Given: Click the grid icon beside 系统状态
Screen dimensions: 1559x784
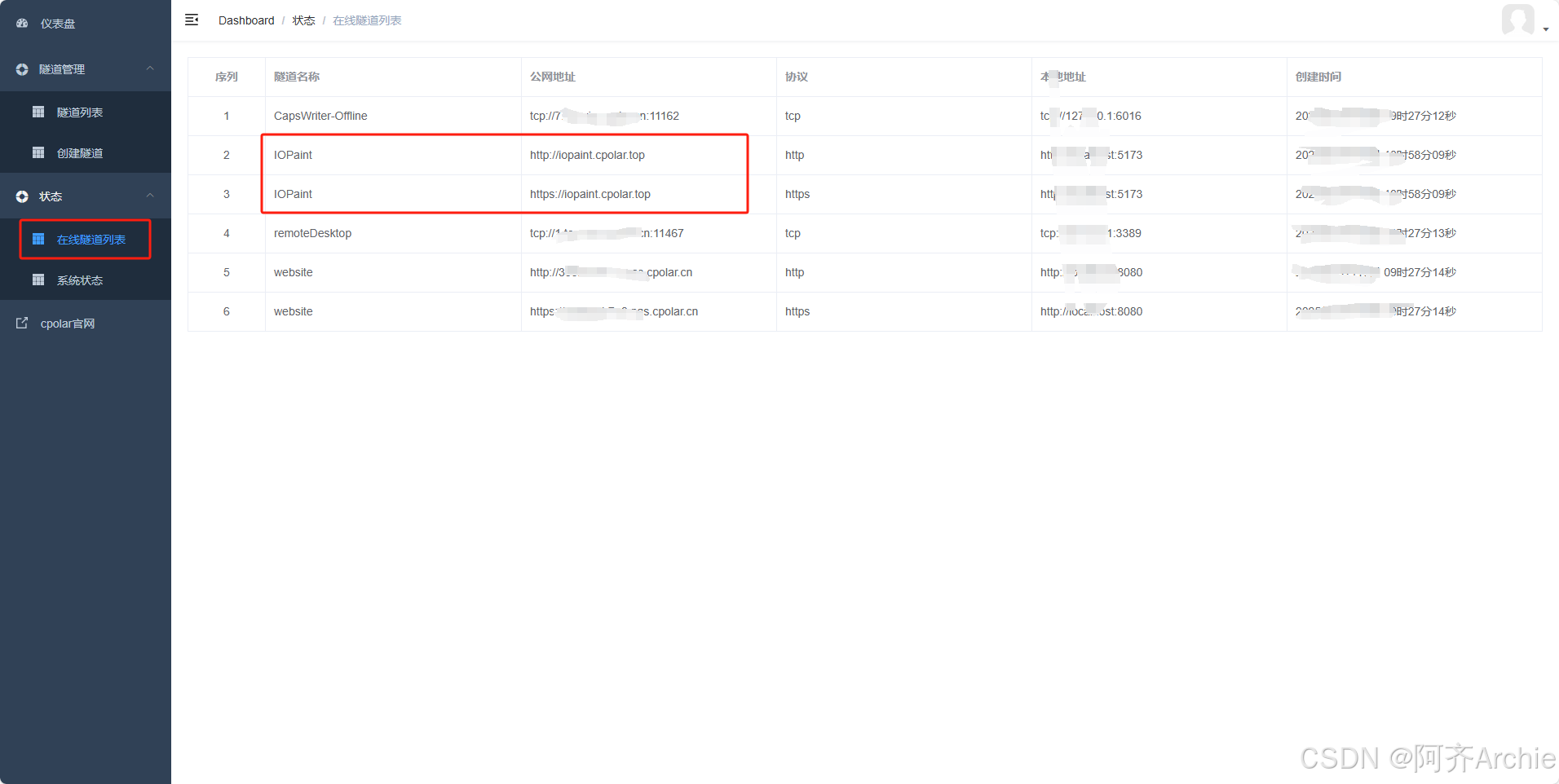Looking at the screenshot, I should 38,280.
